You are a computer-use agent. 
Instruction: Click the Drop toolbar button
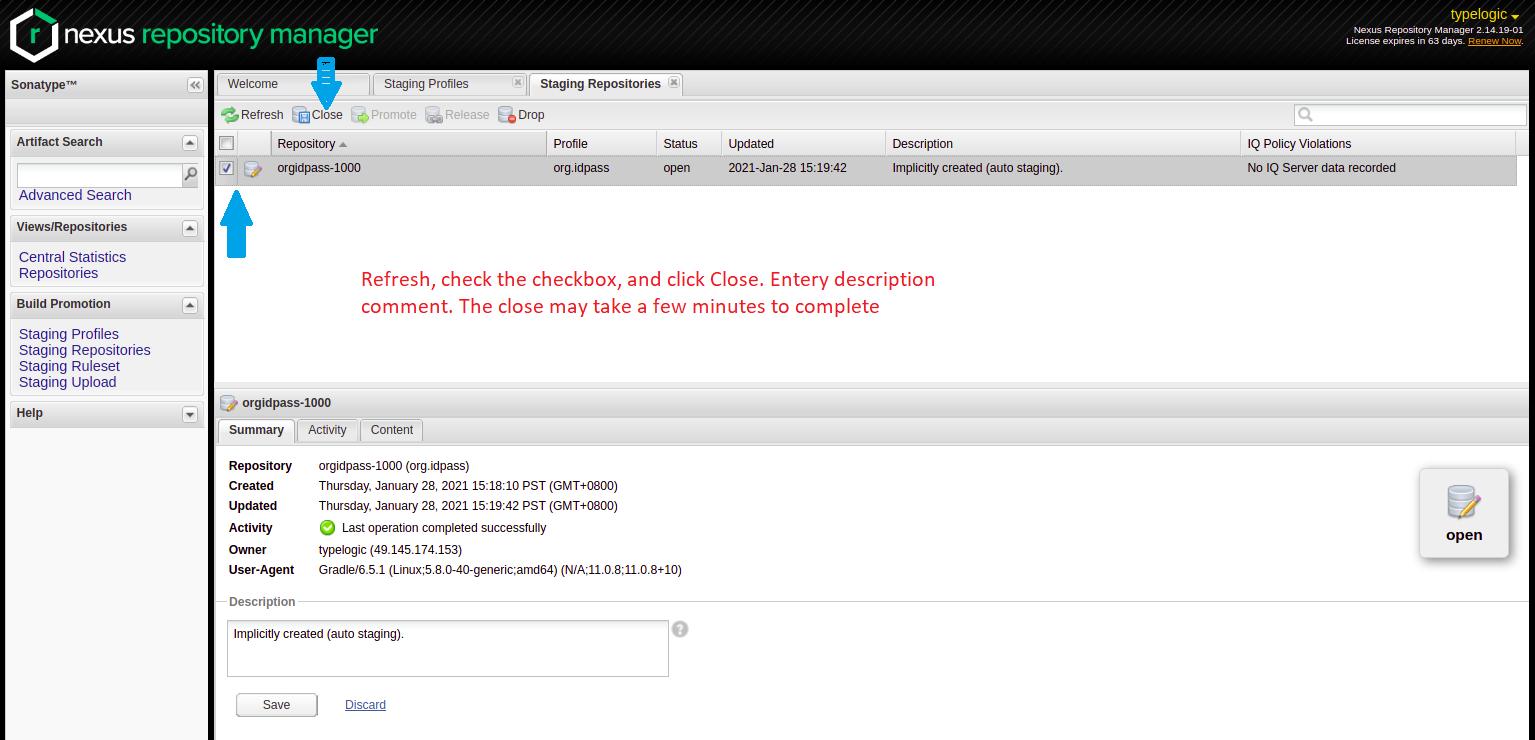(521, 115)
